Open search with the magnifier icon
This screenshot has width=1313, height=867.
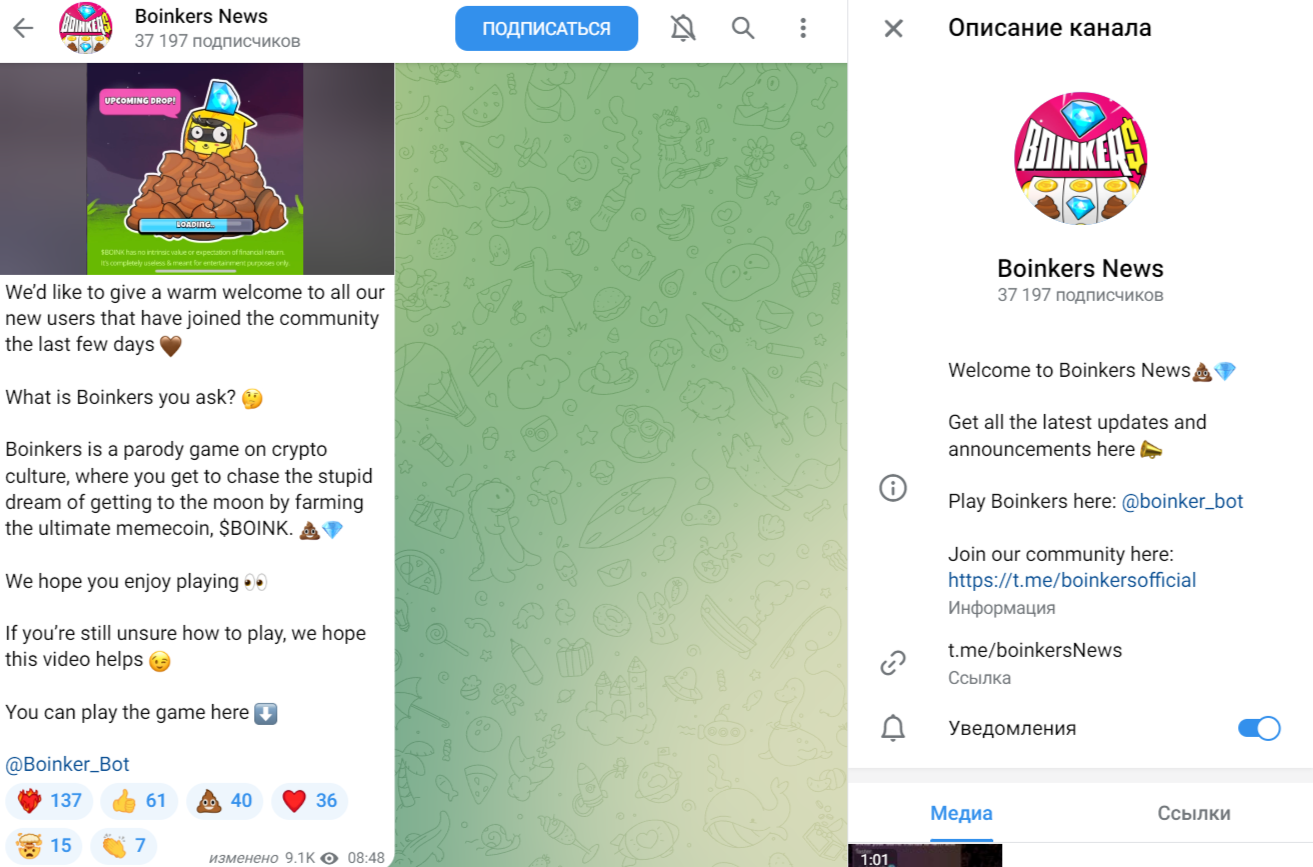pos(743,28)
